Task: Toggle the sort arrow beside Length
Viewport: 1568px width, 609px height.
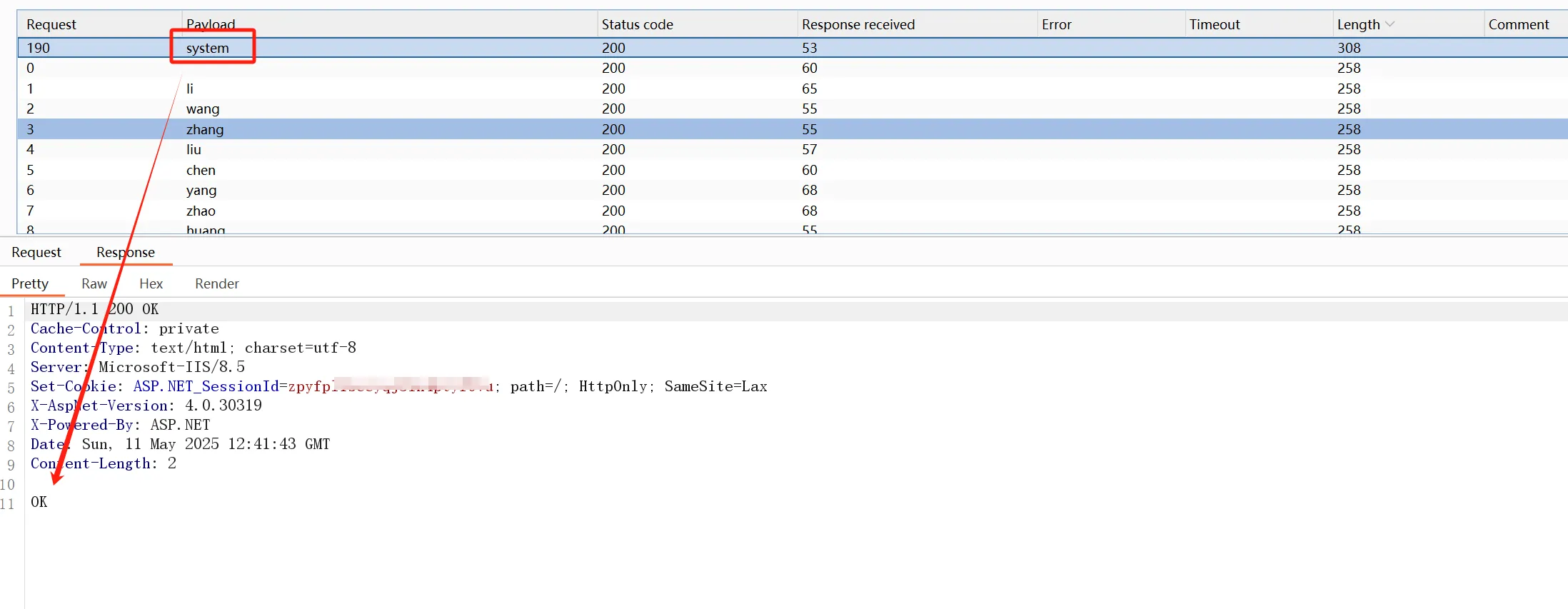Action: [x=1389, y=24]
